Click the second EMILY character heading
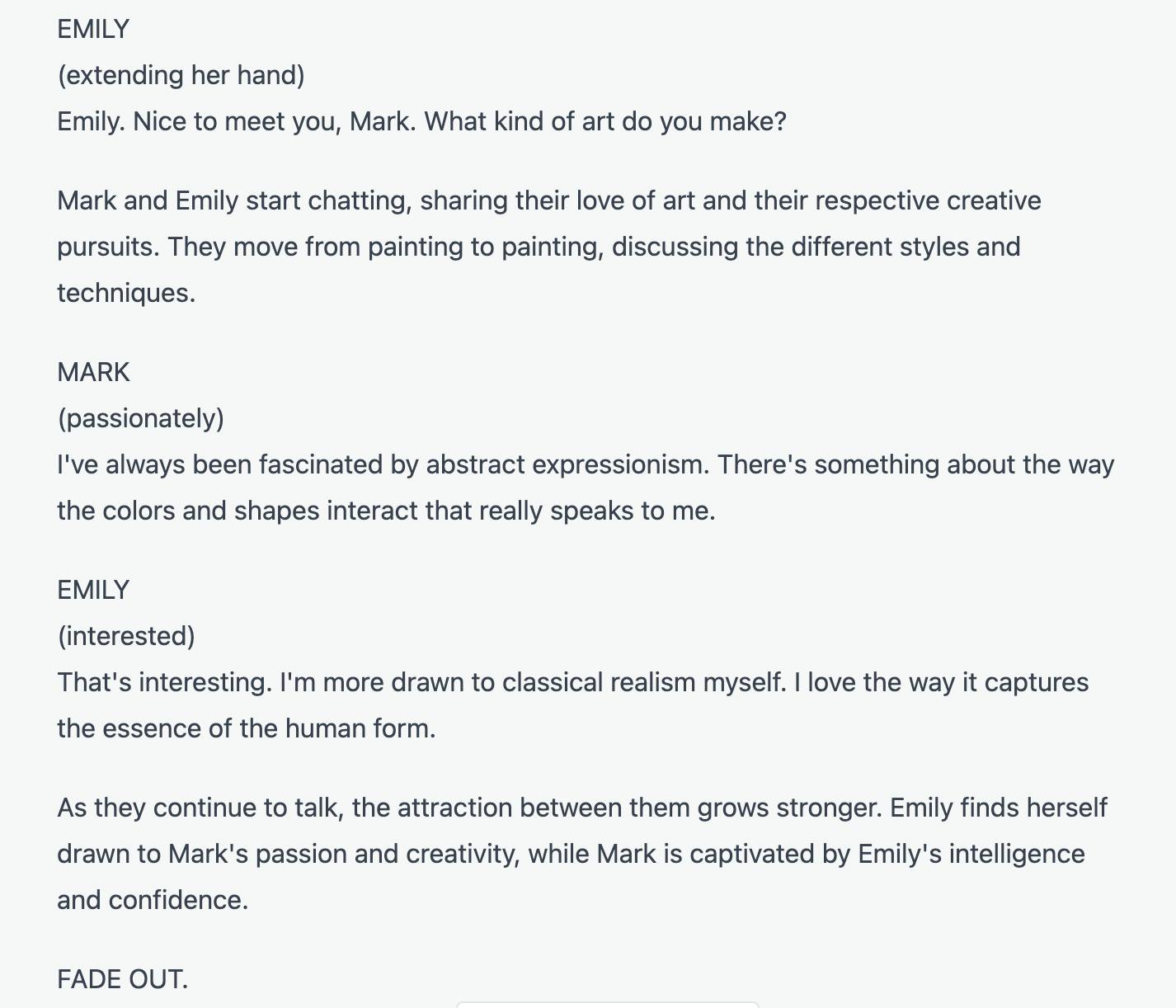 pyautogui.click(x=93, y=590)
